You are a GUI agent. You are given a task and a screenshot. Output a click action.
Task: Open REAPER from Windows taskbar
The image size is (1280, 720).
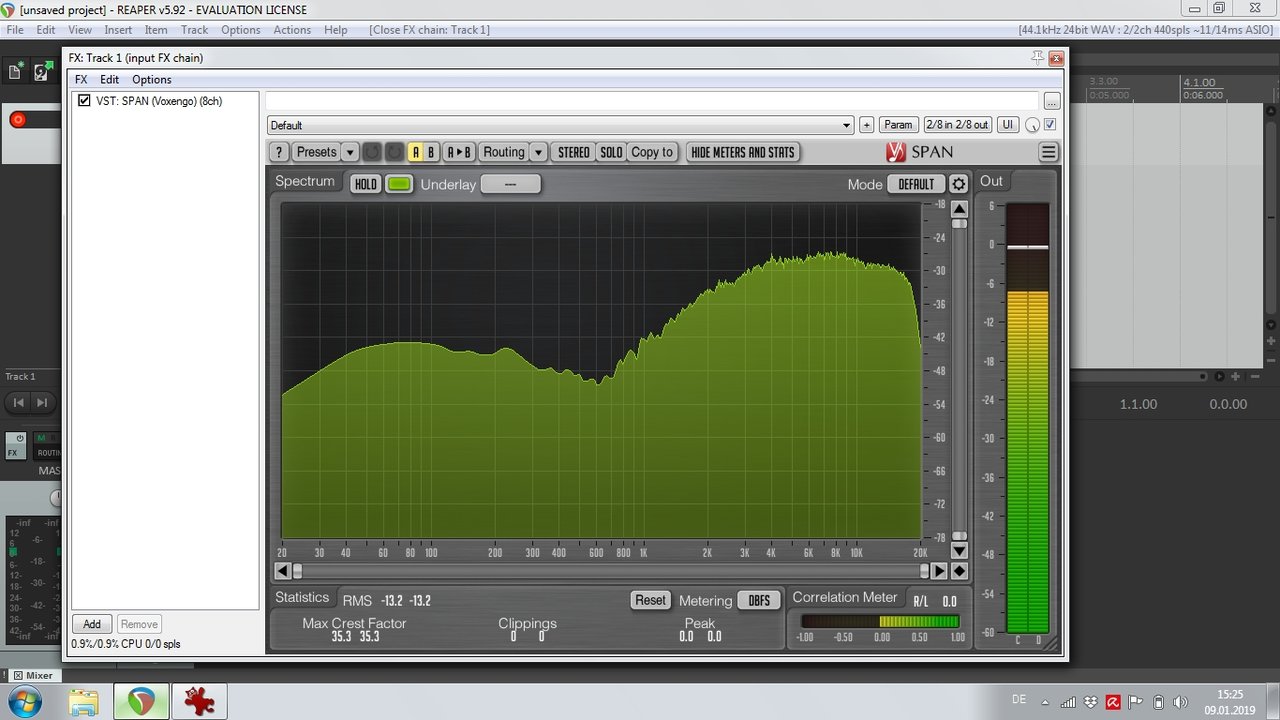[x=141, y=702]
